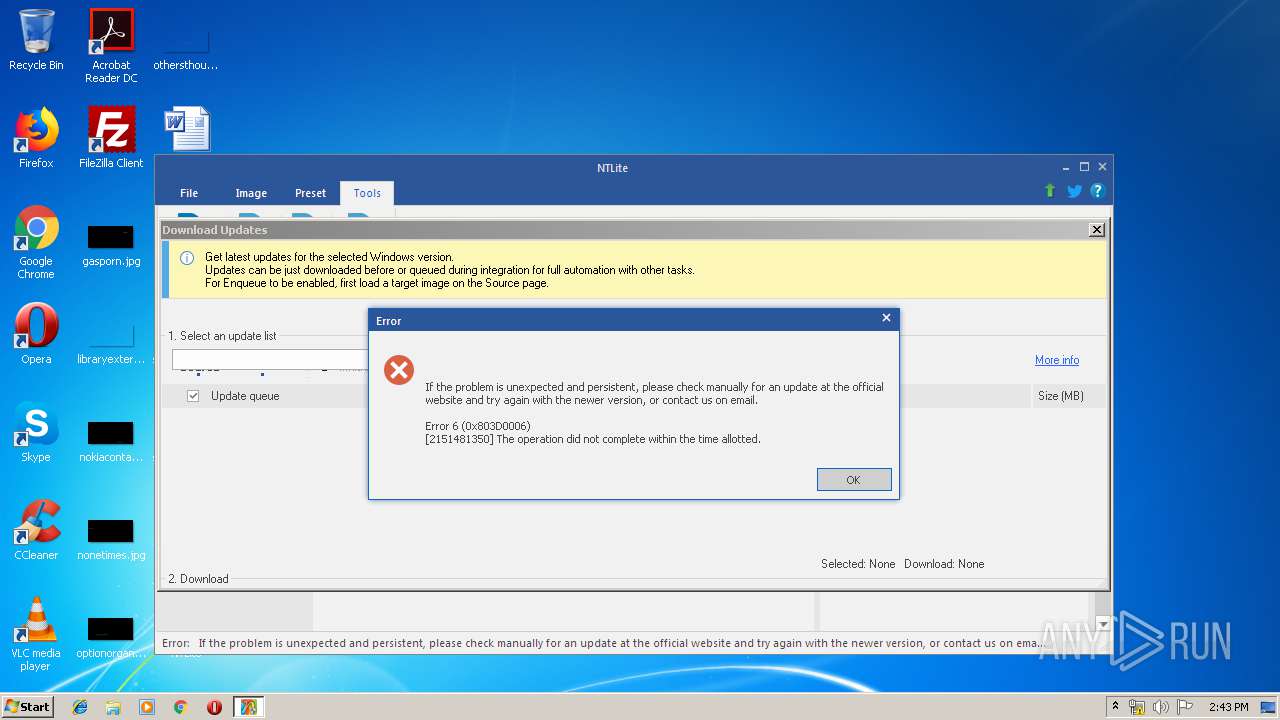Open the Recycle Bin desktop icon
Screen dimensions: 1280x720
tap(36, 40)
